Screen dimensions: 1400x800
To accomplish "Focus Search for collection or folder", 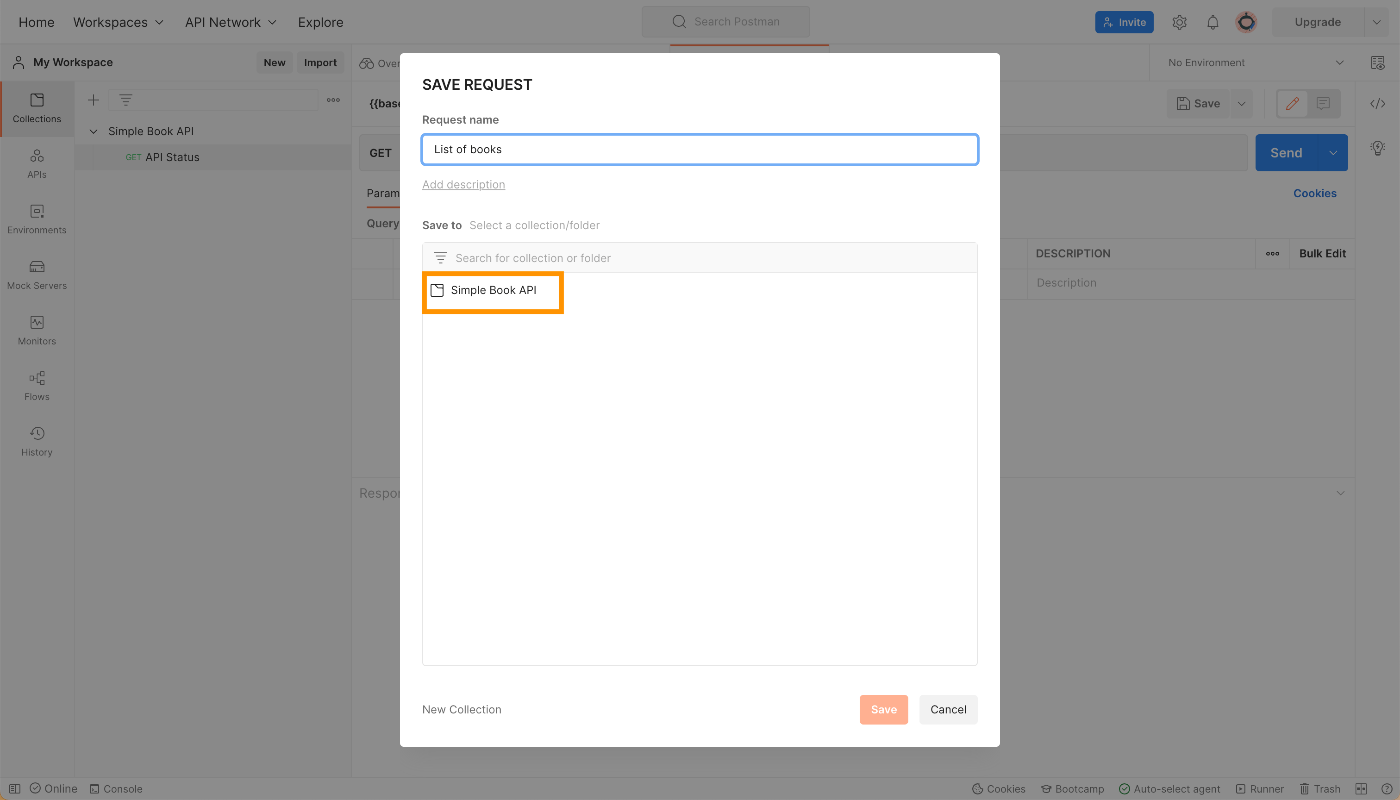I will 700,258.
